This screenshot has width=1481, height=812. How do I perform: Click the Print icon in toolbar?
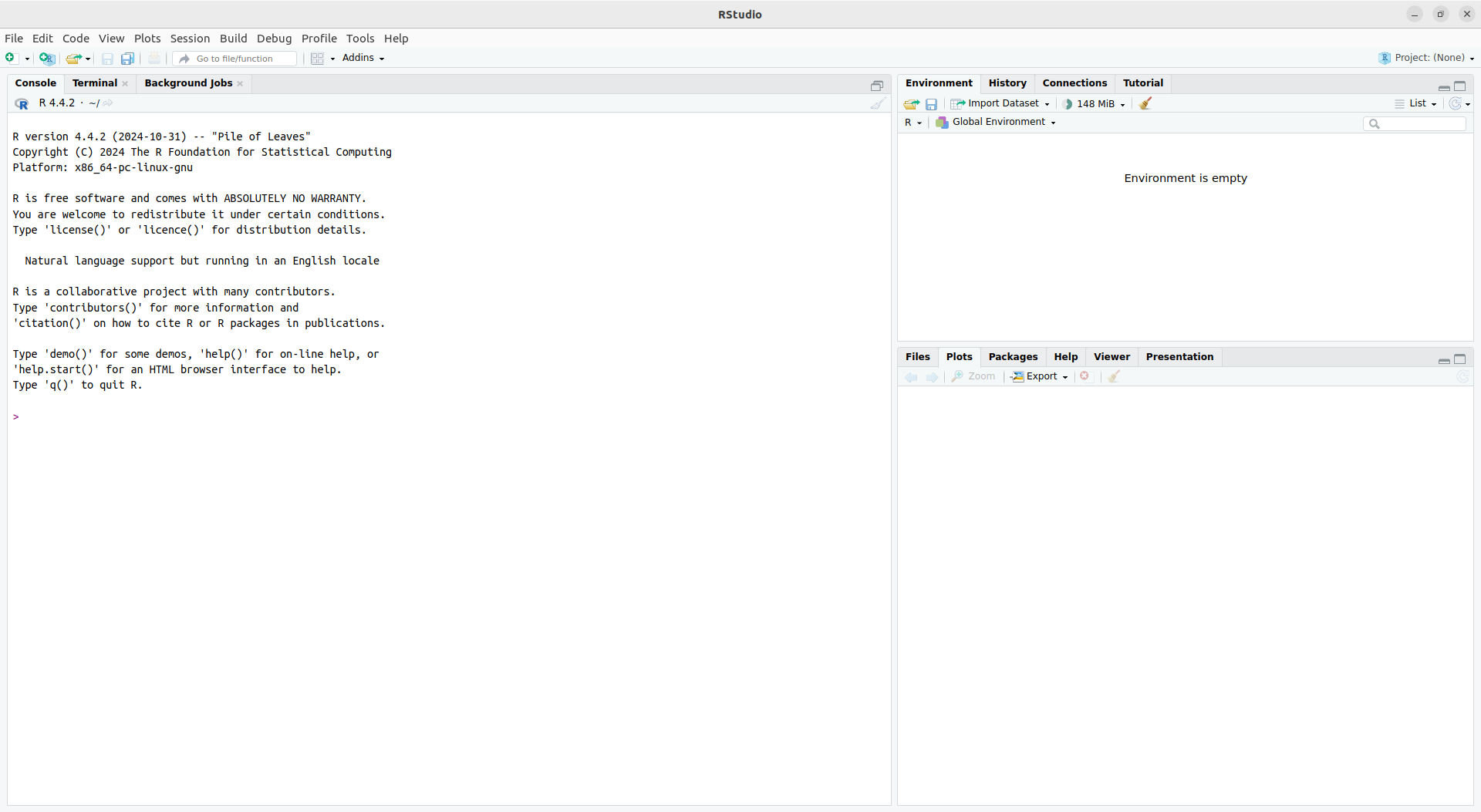click(x=154, y=59)
